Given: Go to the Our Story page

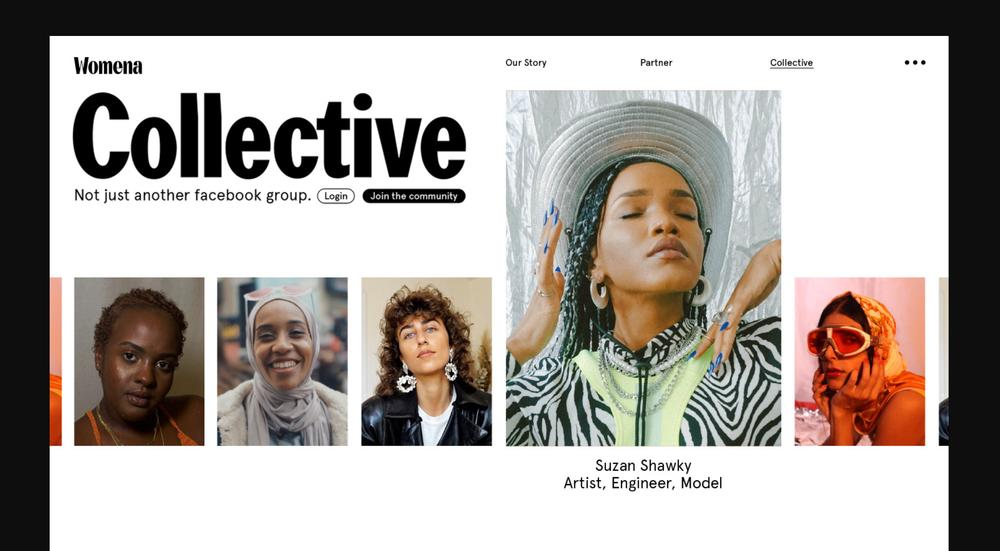Looking at the screenshot, I should tap(526, 62).
